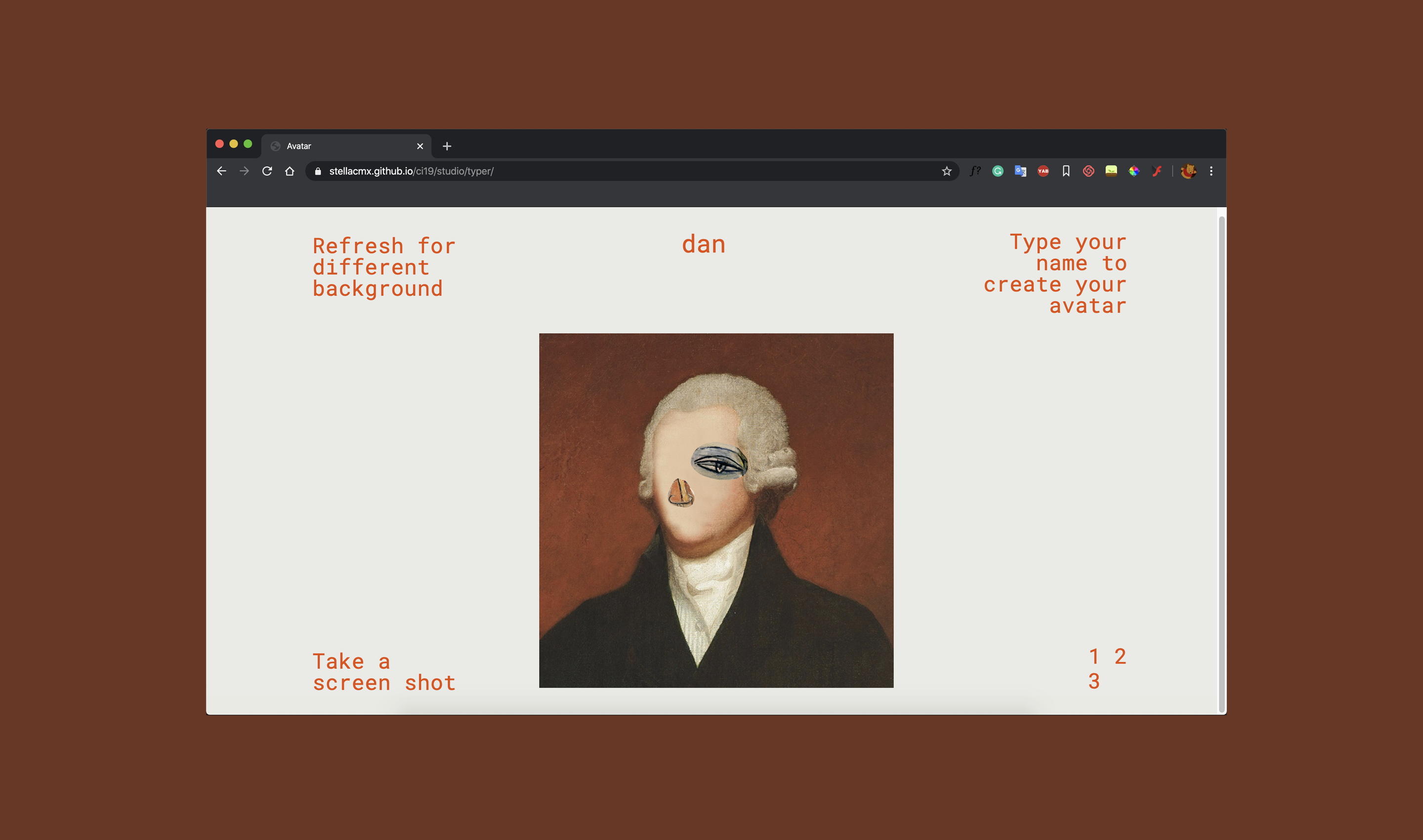This screenshot has height=840, width=1423.
Task: View site security lock info
Action: pyautogui.click(x=318, y=171)
